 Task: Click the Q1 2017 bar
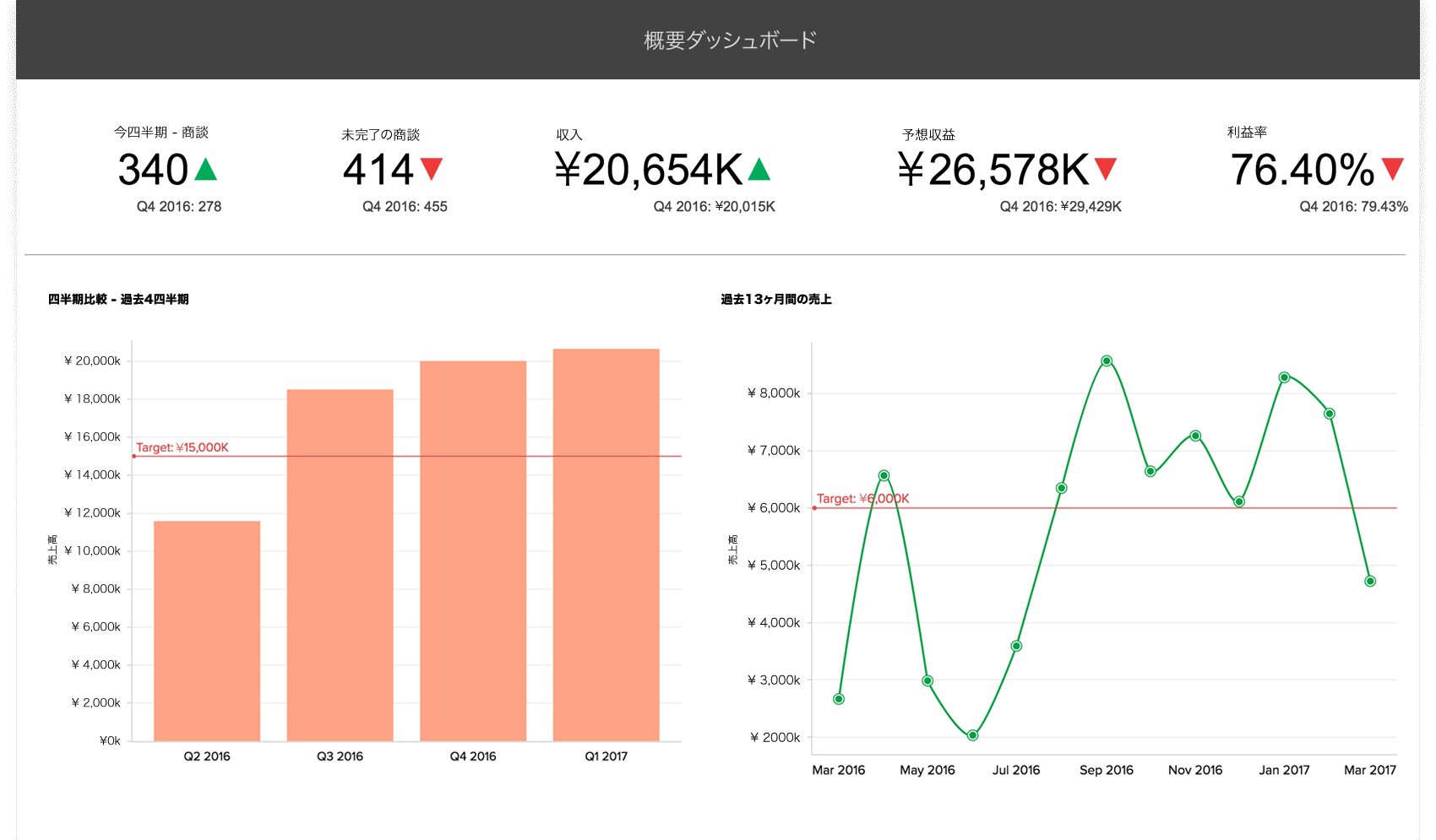(x=606, y=545)
